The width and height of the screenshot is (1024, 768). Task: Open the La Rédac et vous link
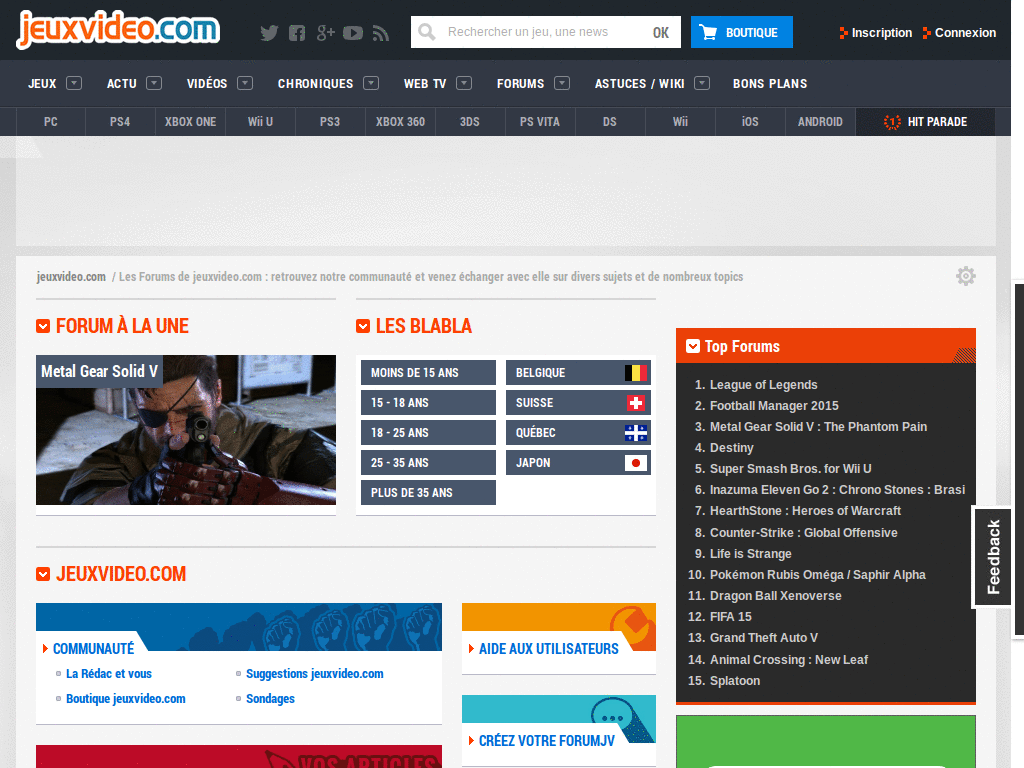click(108, 673)
